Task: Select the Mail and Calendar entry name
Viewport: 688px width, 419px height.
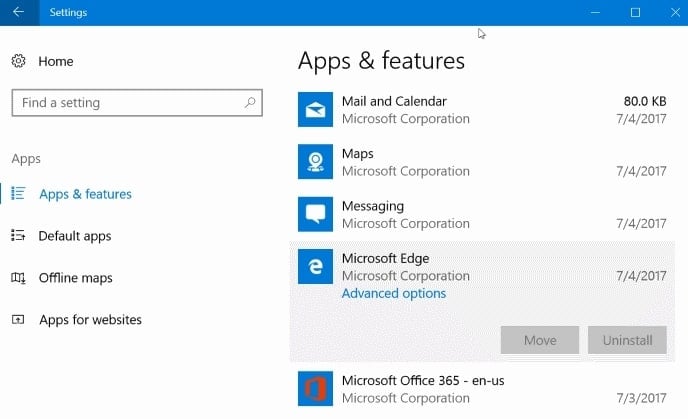Action: 394,101
